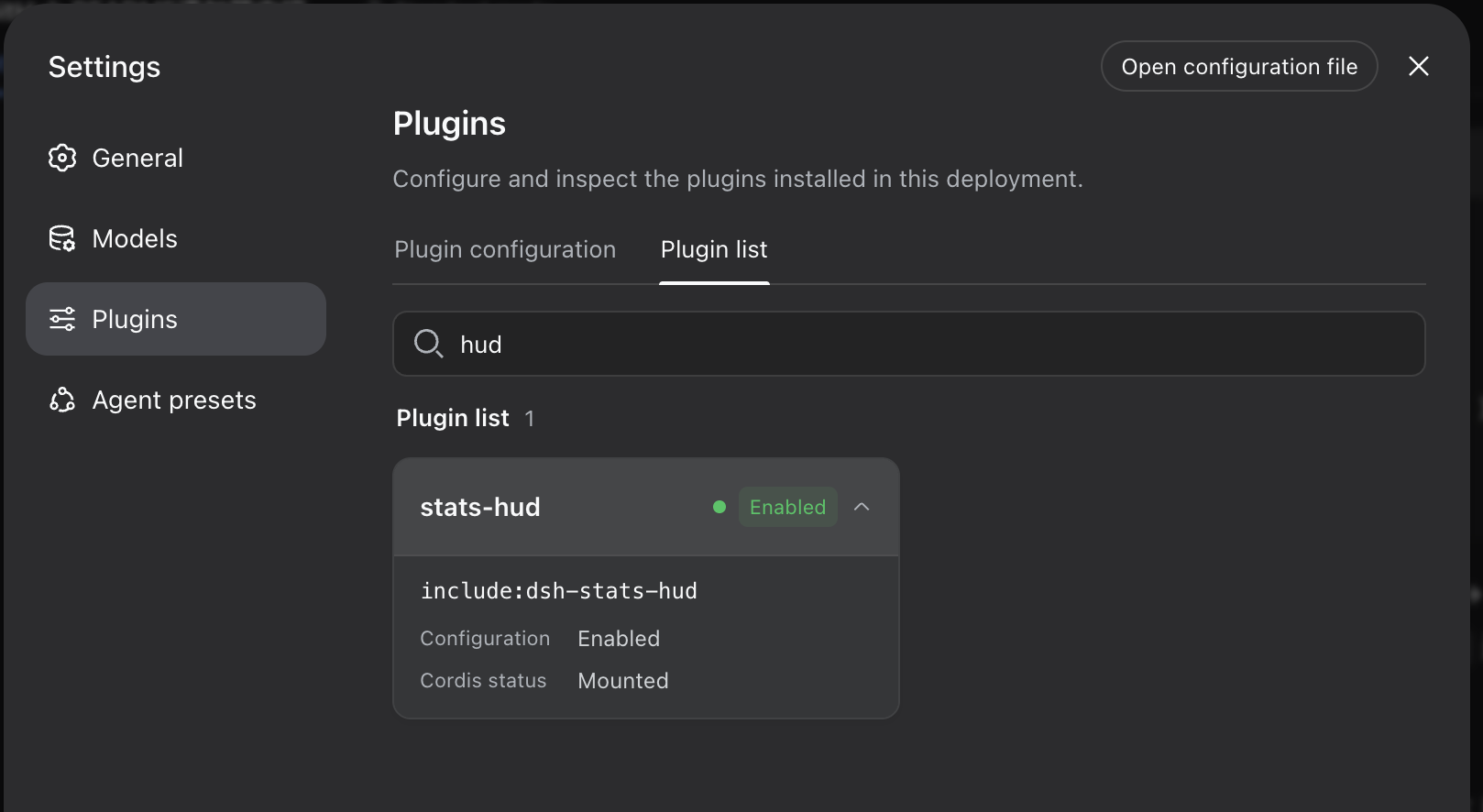Go to Agent presets section
1483x812 pixels.
click(x=176, y=400)
